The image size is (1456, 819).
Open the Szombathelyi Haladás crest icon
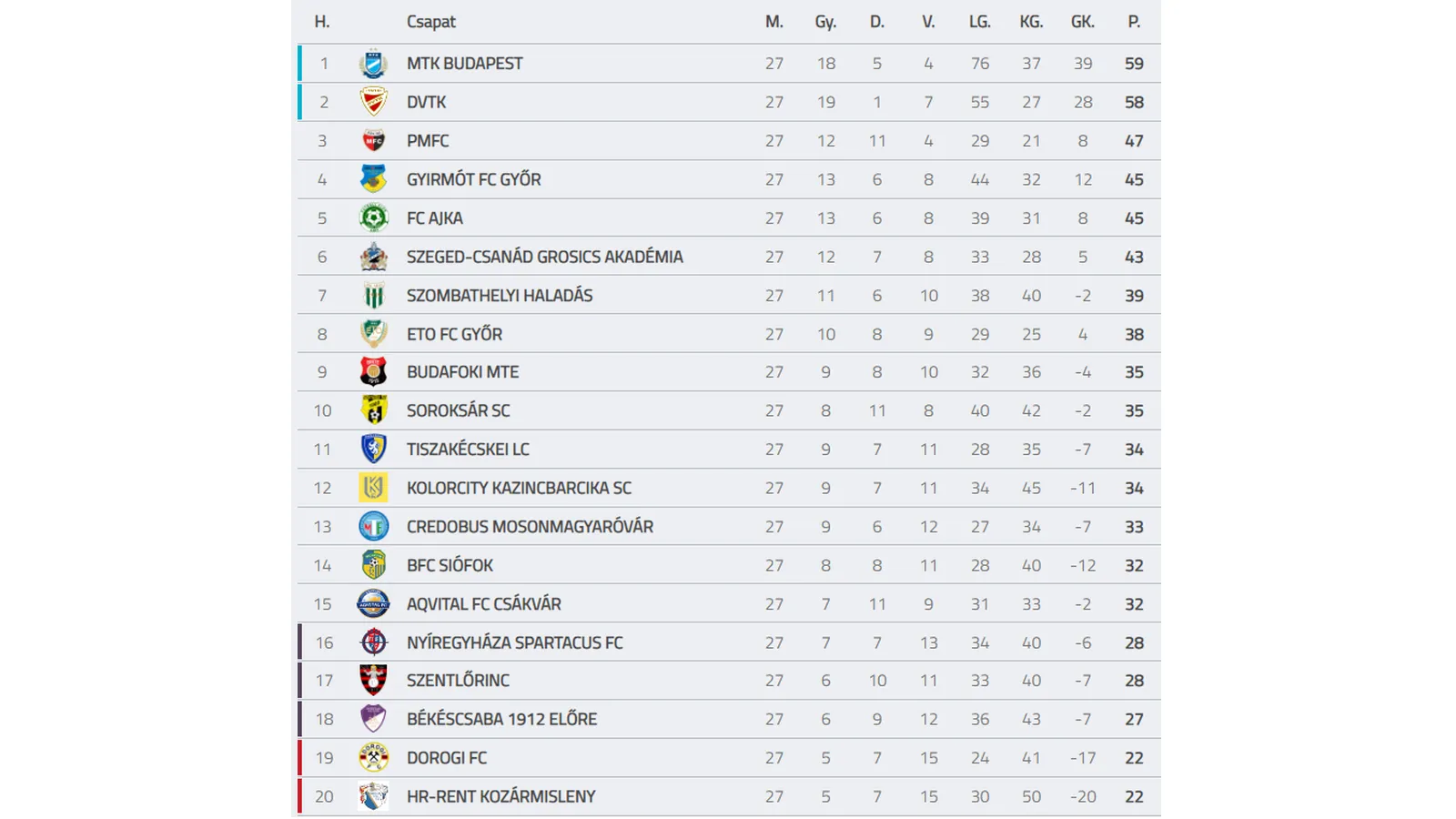click(373, 296)
